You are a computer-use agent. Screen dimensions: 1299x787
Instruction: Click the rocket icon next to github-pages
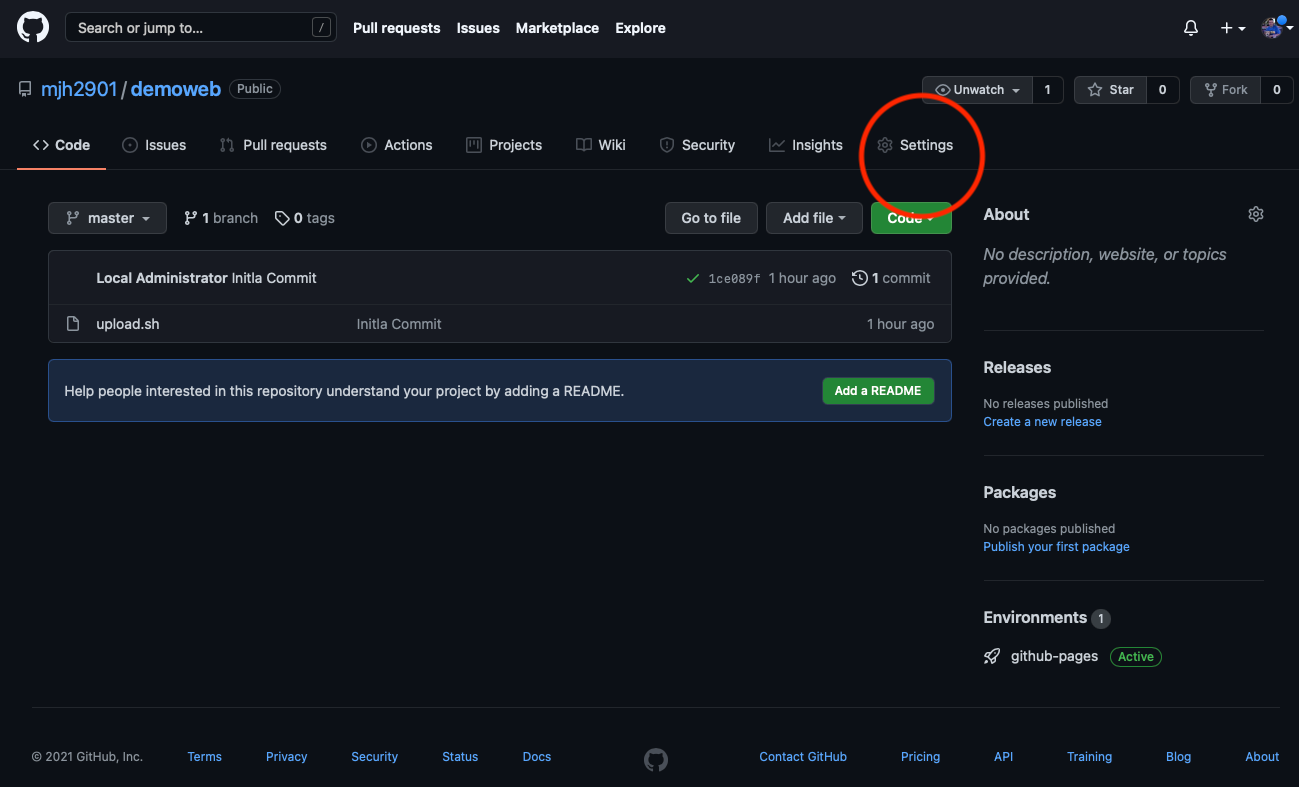coord(992,657)
